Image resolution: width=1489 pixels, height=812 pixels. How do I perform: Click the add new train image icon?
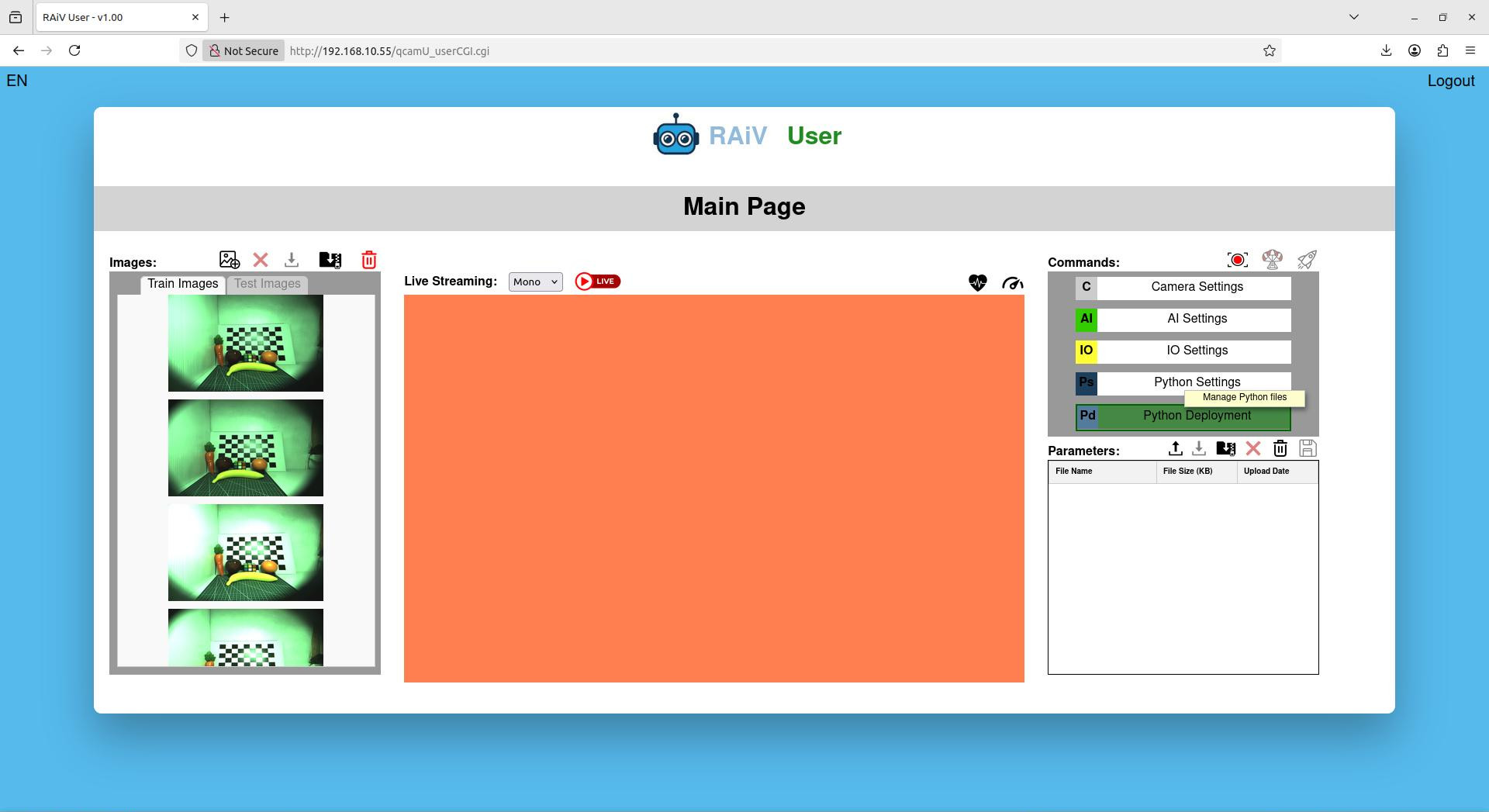pyautogui.click(x=229, y=260)
